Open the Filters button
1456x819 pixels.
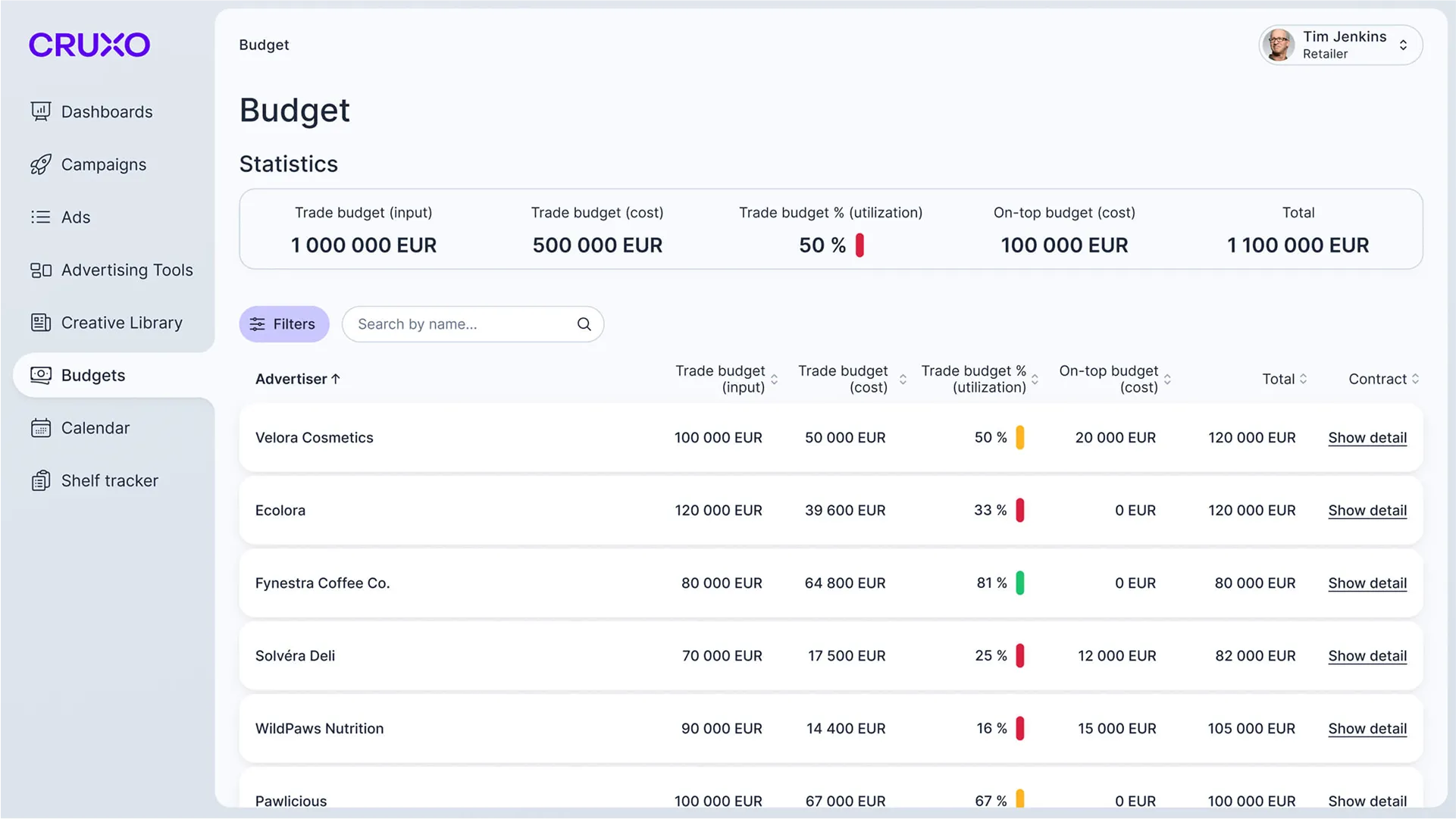pos(283,324)
